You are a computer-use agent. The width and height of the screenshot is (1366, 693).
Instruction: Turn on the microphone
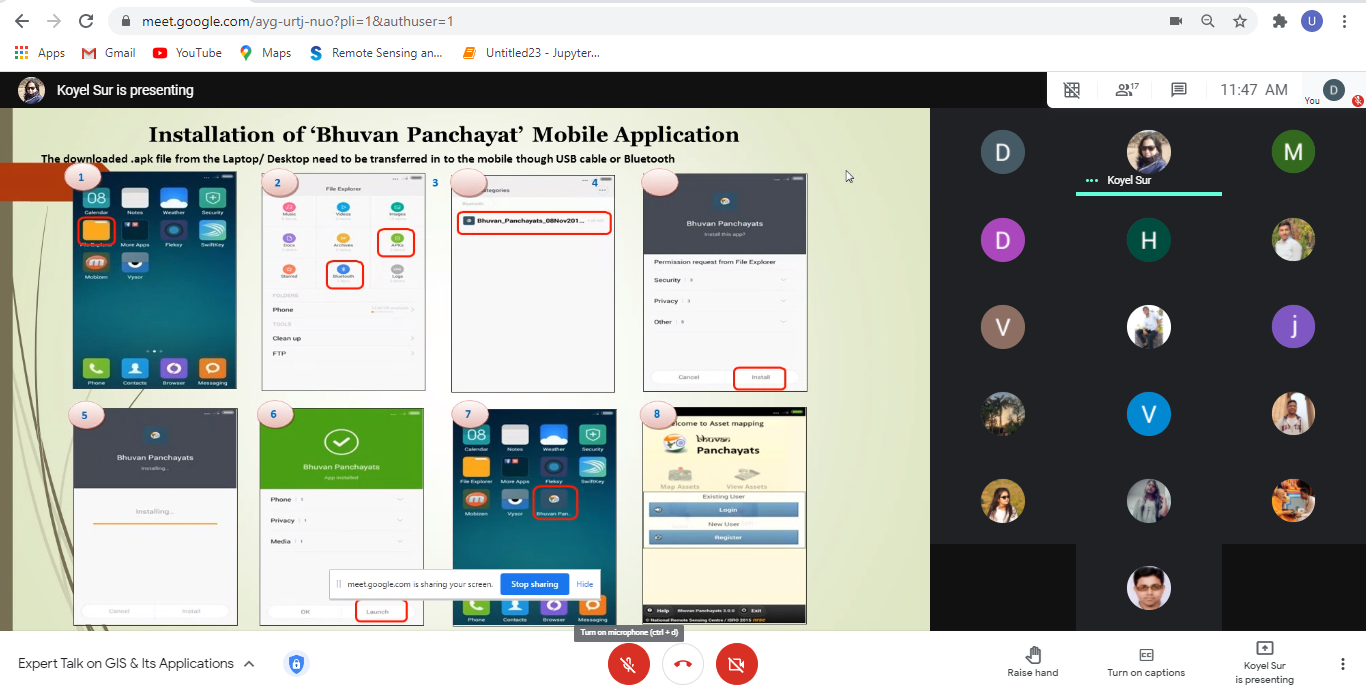point(629,664)
